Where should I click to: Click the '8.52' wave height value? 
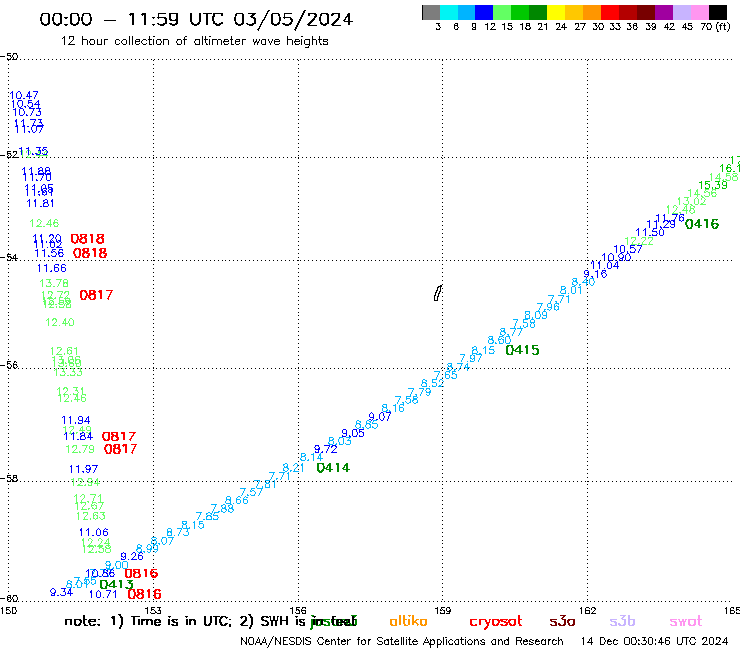432,383
